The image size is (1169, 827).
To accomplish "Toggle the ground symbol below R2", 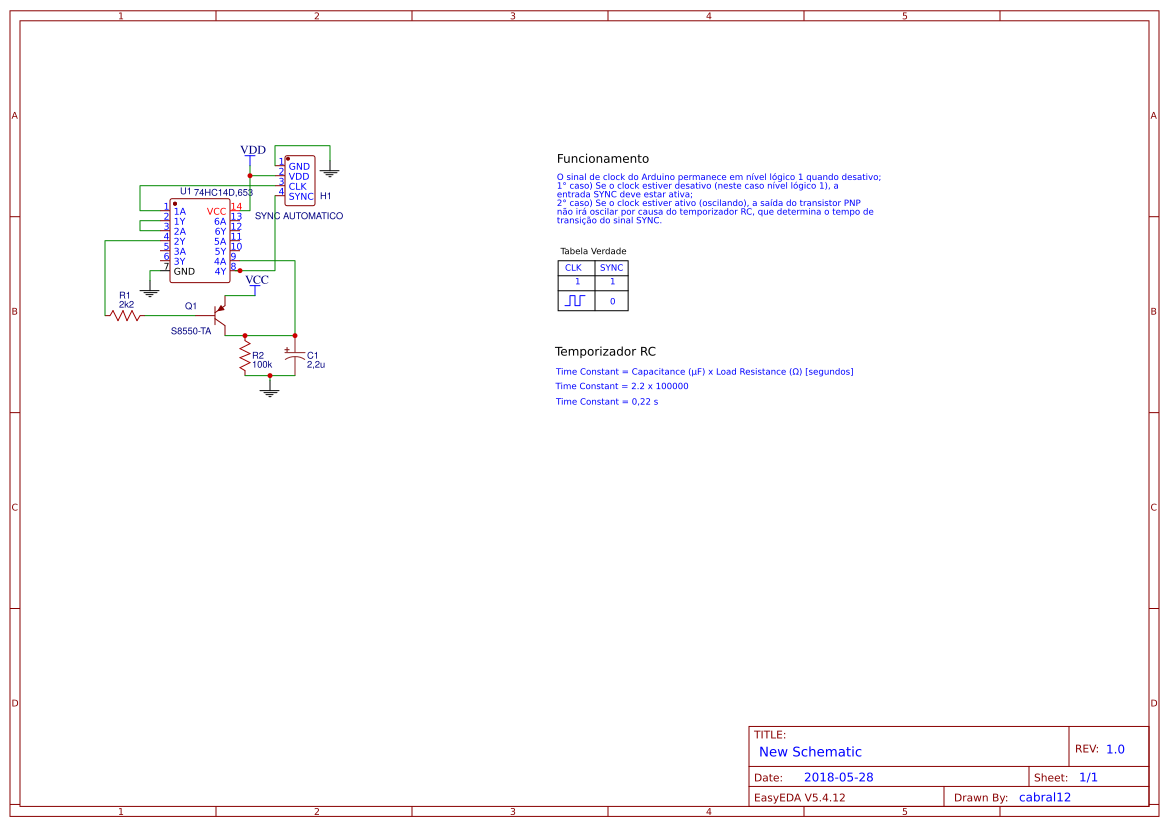I will [270, 390].
